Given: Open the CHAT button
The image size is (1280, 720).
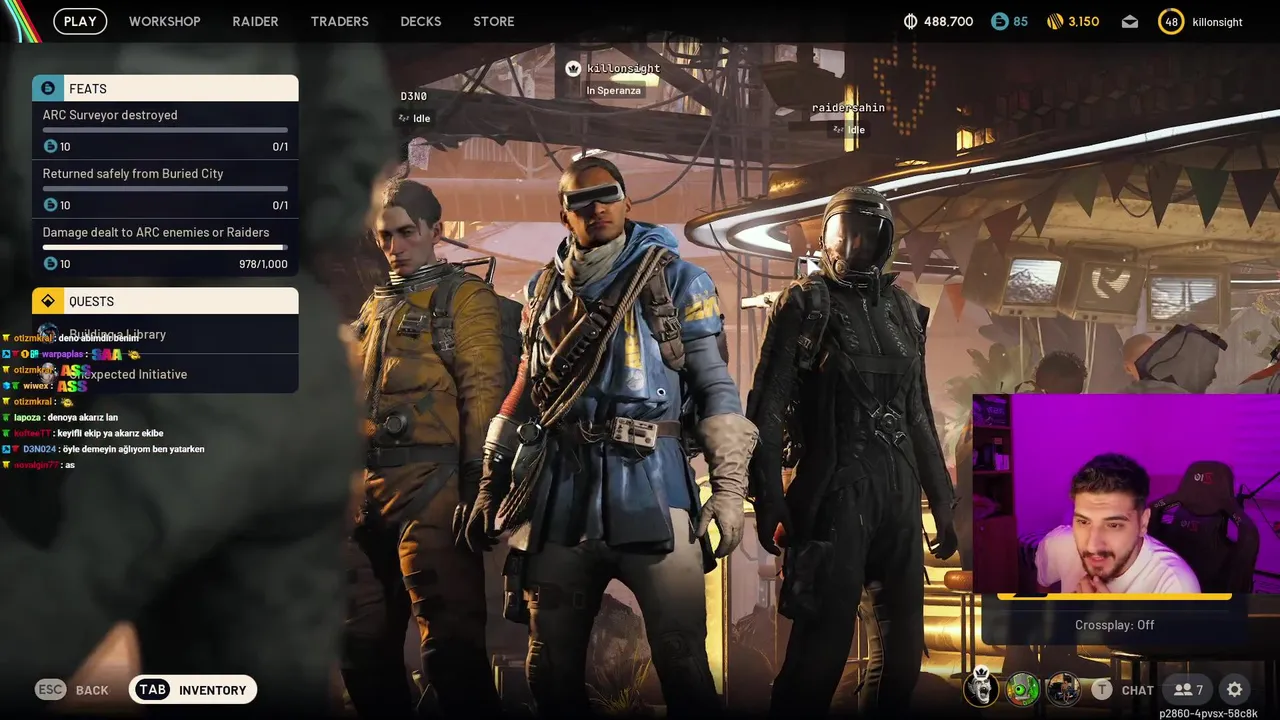Looking at the screenshot, I should (x=1137, y=690).
